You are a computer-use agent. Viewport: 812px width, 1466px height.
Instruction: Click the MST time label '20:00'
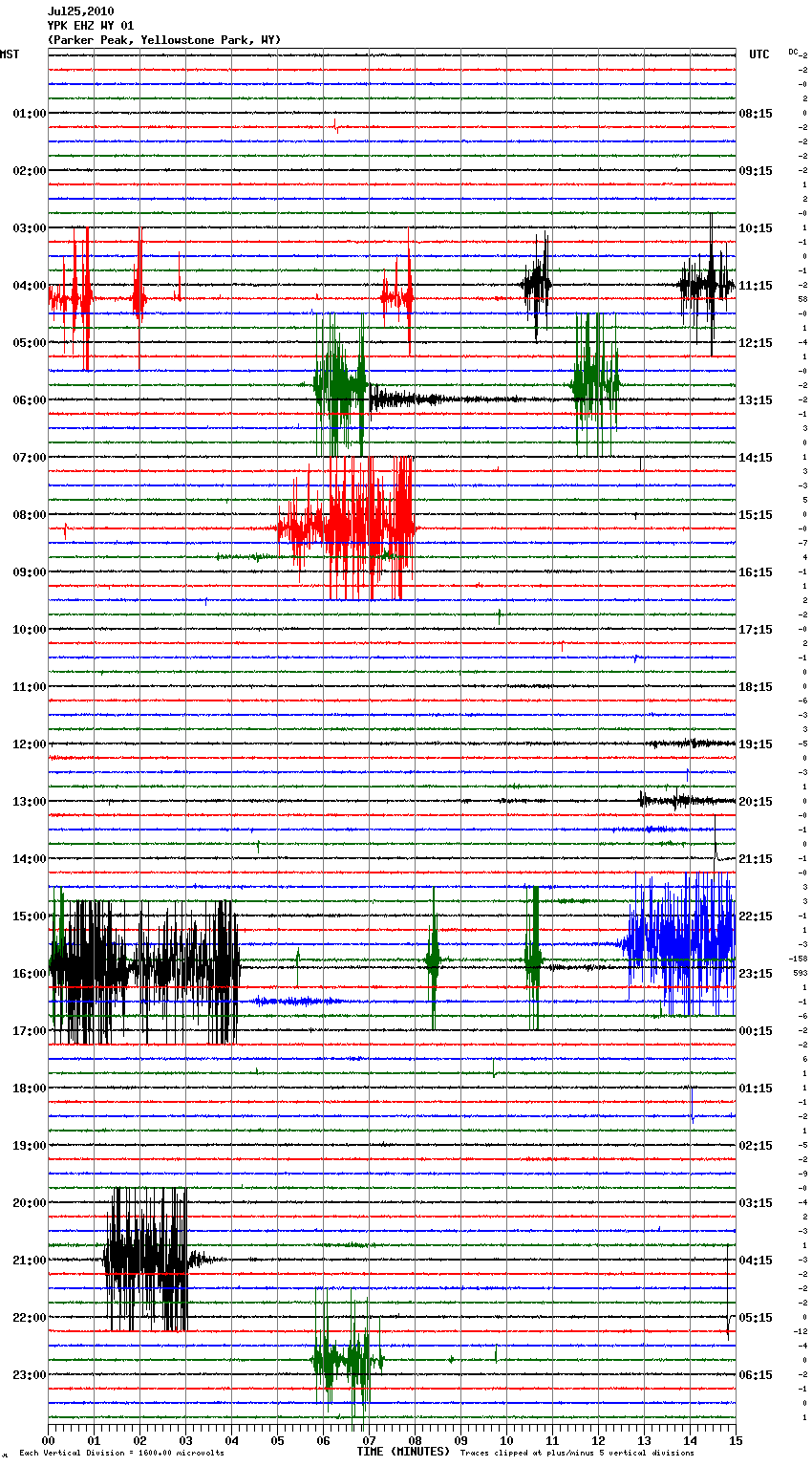pyautogui.click(x=29, y=1203)
